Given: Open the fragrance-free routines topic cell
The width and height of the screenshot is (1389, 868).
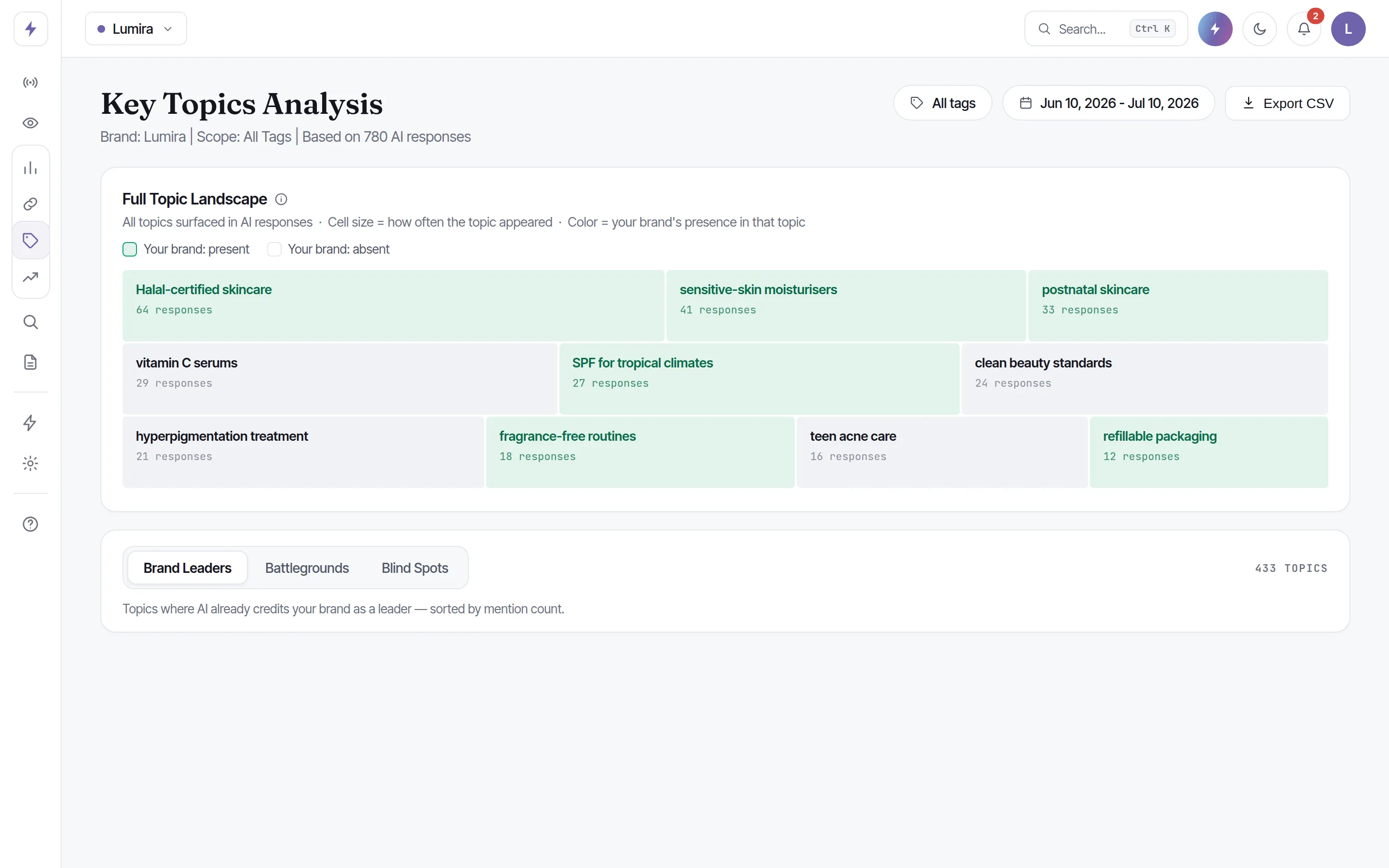Looking at the screenshot, I should coord(640,452).
